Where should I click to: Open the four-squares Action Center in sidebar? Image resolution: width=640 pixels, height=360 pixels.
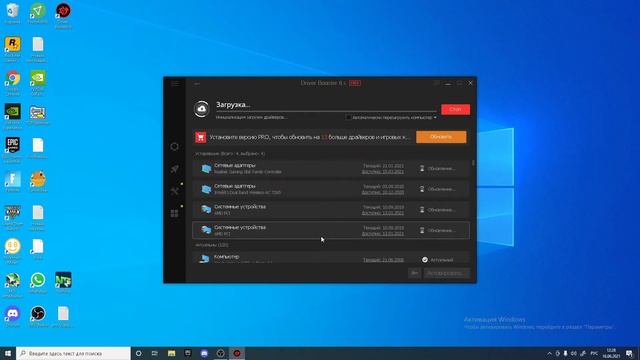tap(174, 213)
